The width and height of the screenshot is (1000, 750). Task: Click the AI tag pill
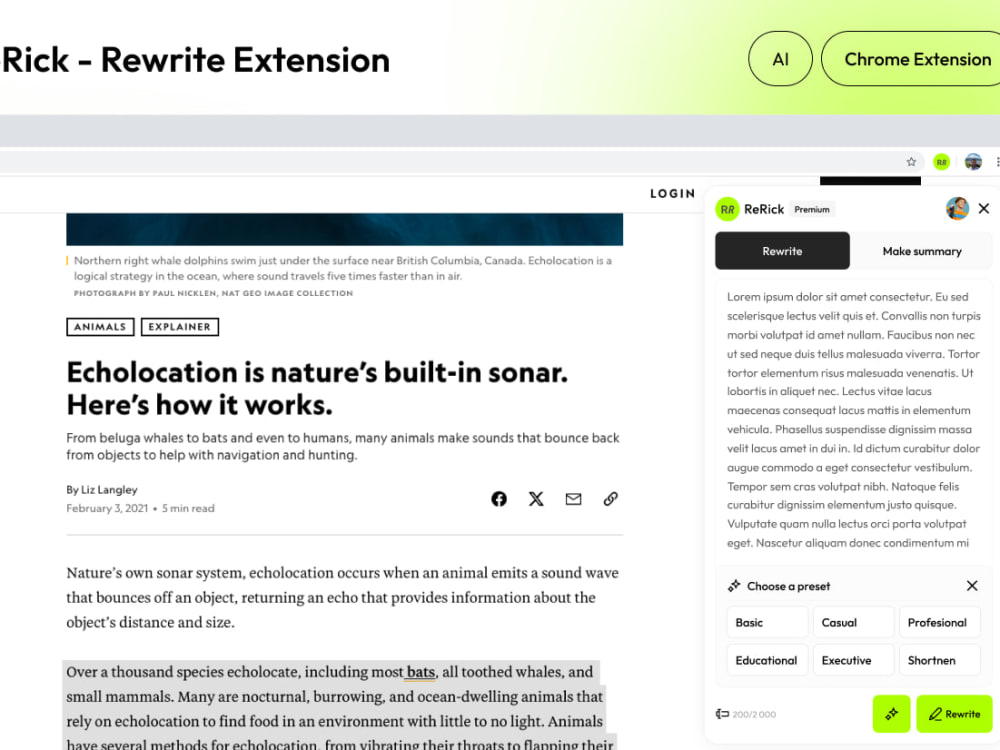click(780, 59)
